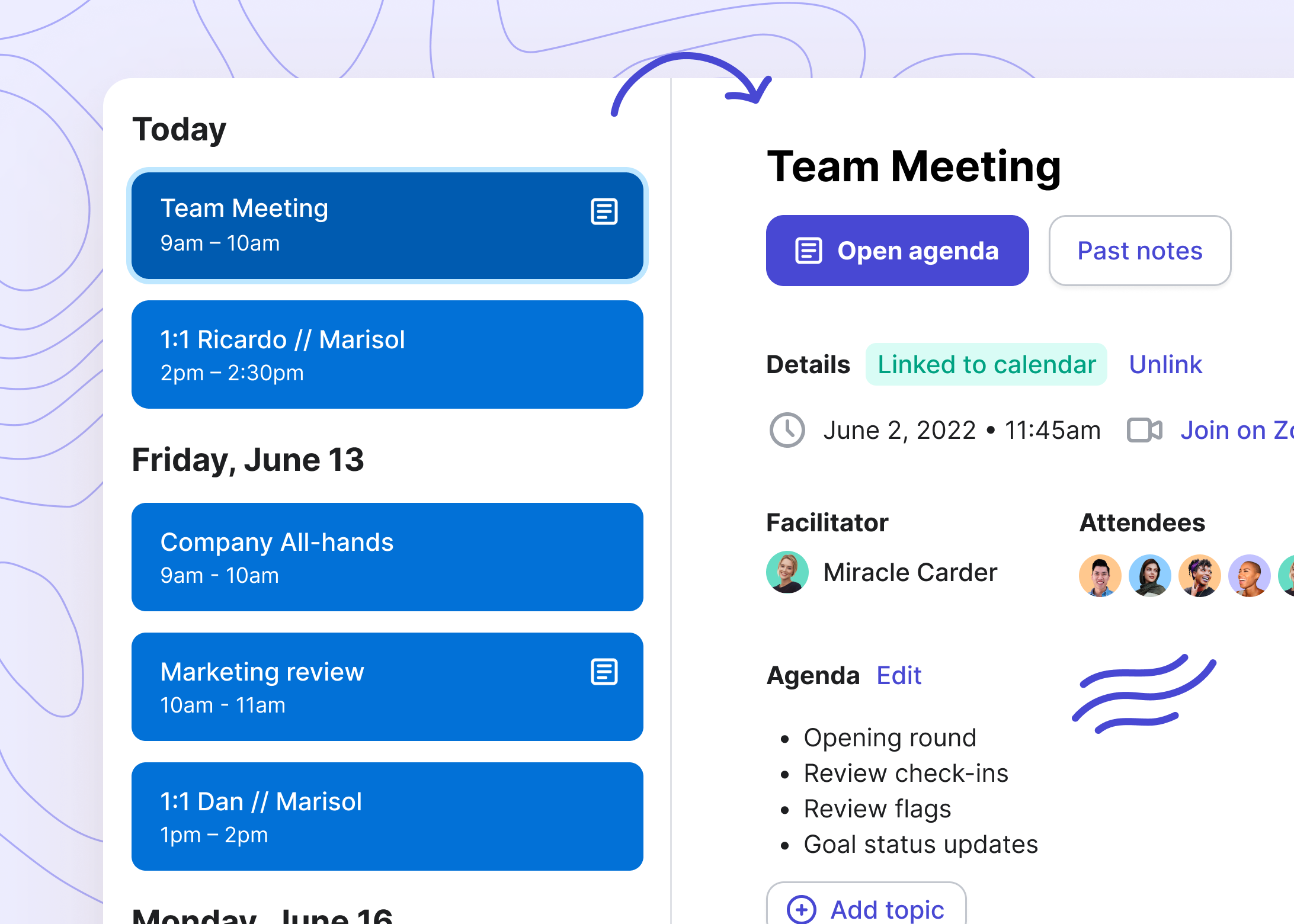Click the Attendees label
The image size is (1294, 924).
(1142, 522)
